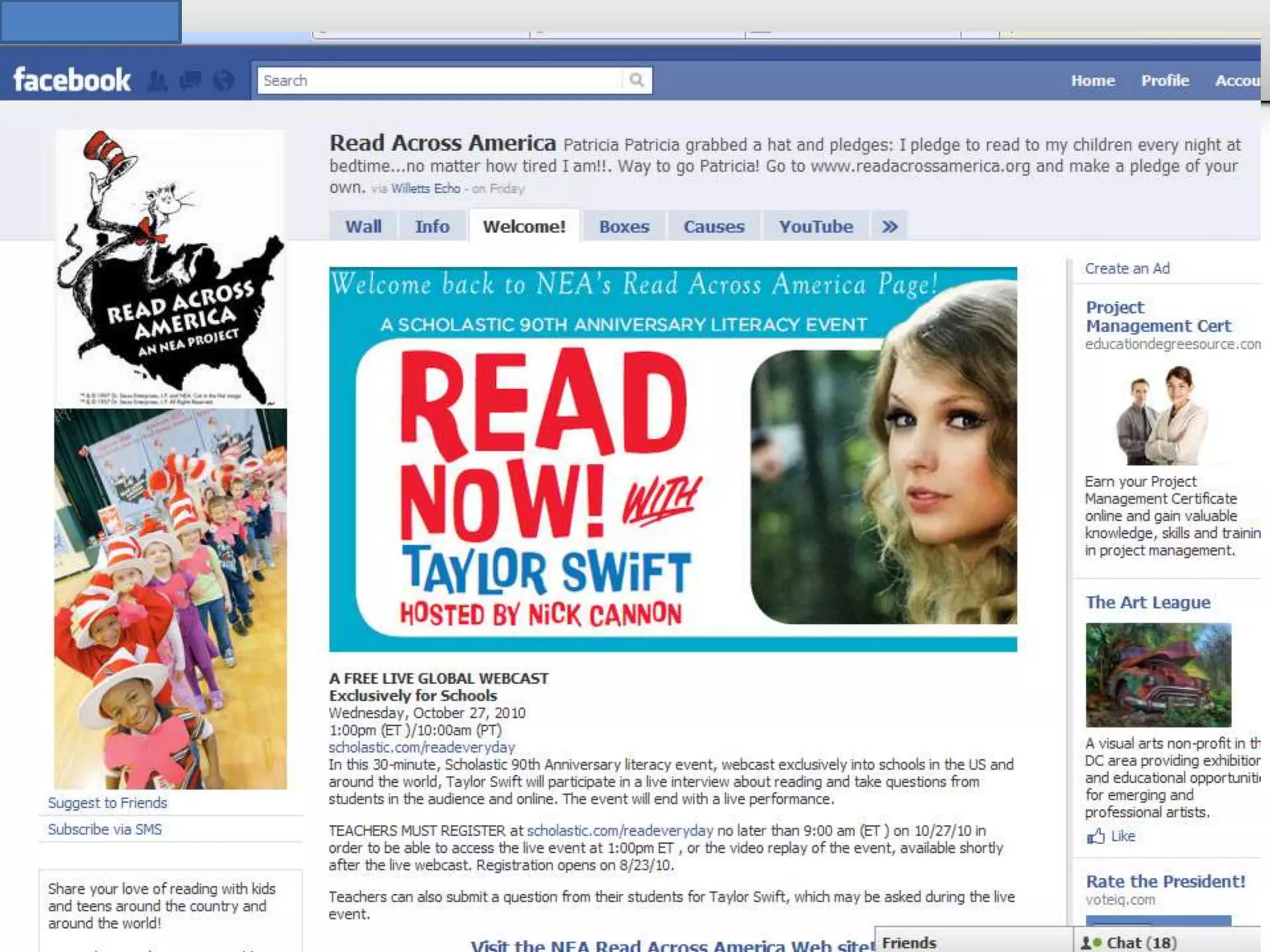This screenshot has height=952, width=1270.
Task: Open the messages icon in header
Action: click(190, 81)
